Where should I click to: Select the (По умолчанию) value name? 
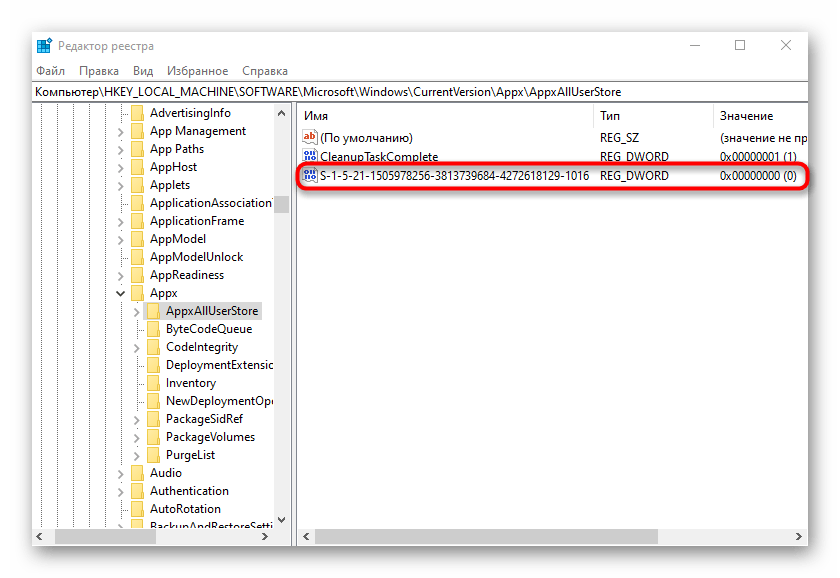click(366, 138)
